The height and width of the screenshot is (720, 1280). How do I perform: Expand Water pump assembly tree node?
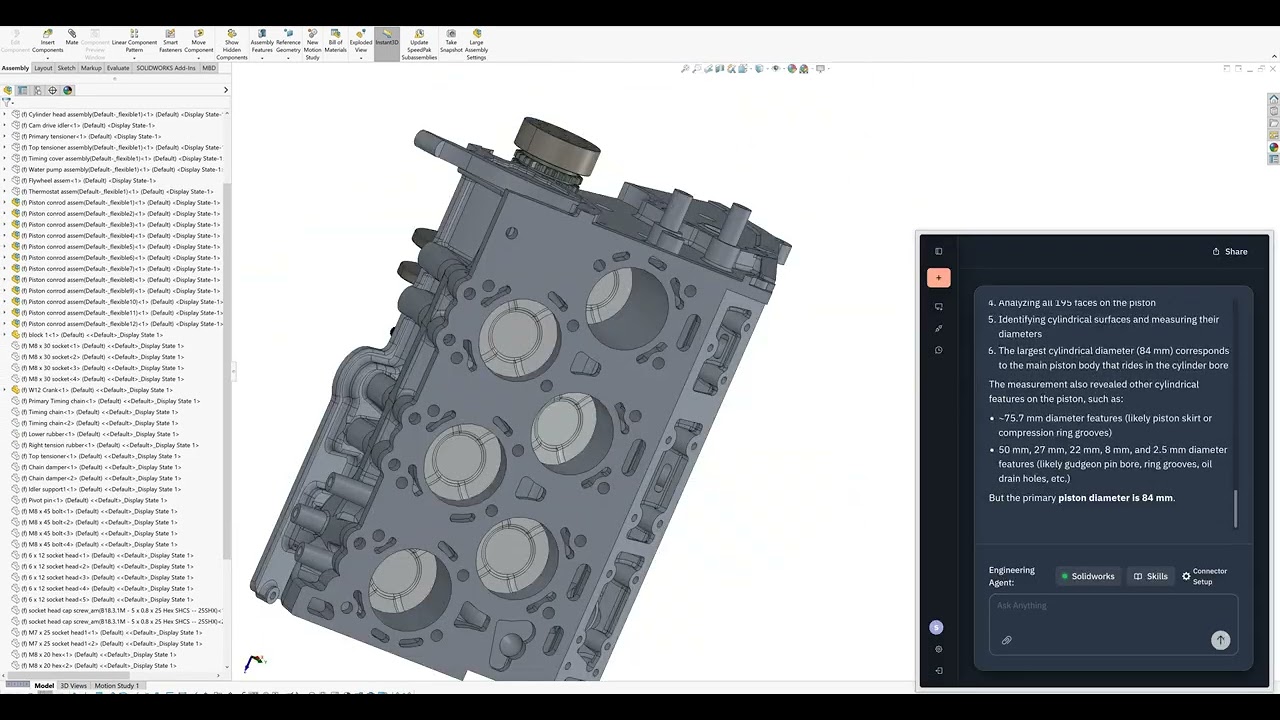point(4,170)
